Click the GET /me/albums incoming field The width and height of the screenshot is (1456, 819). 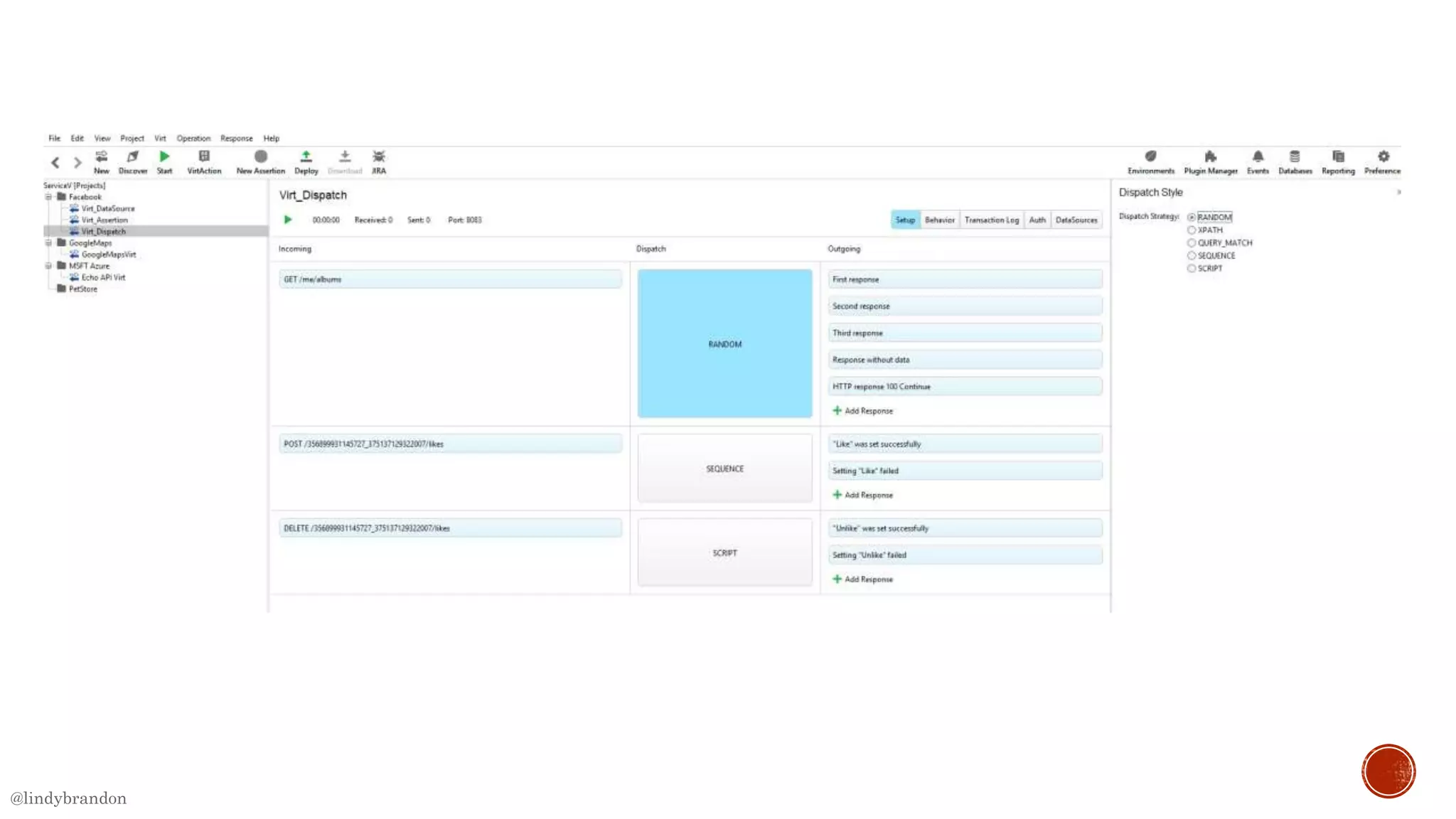(x=450, y=279)
